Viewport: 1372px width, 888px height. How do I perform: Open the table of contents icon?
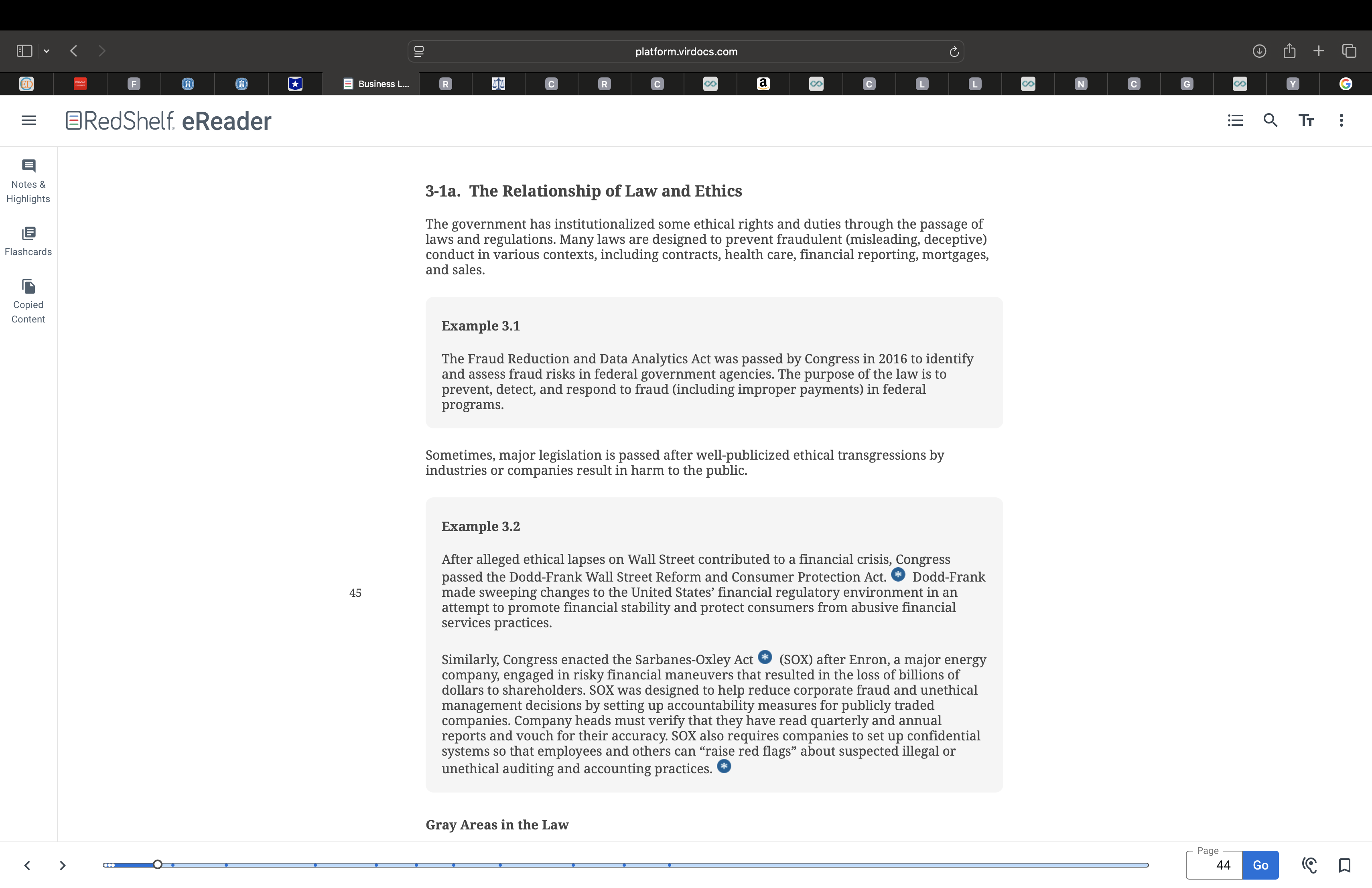(x=1235, y=120)
